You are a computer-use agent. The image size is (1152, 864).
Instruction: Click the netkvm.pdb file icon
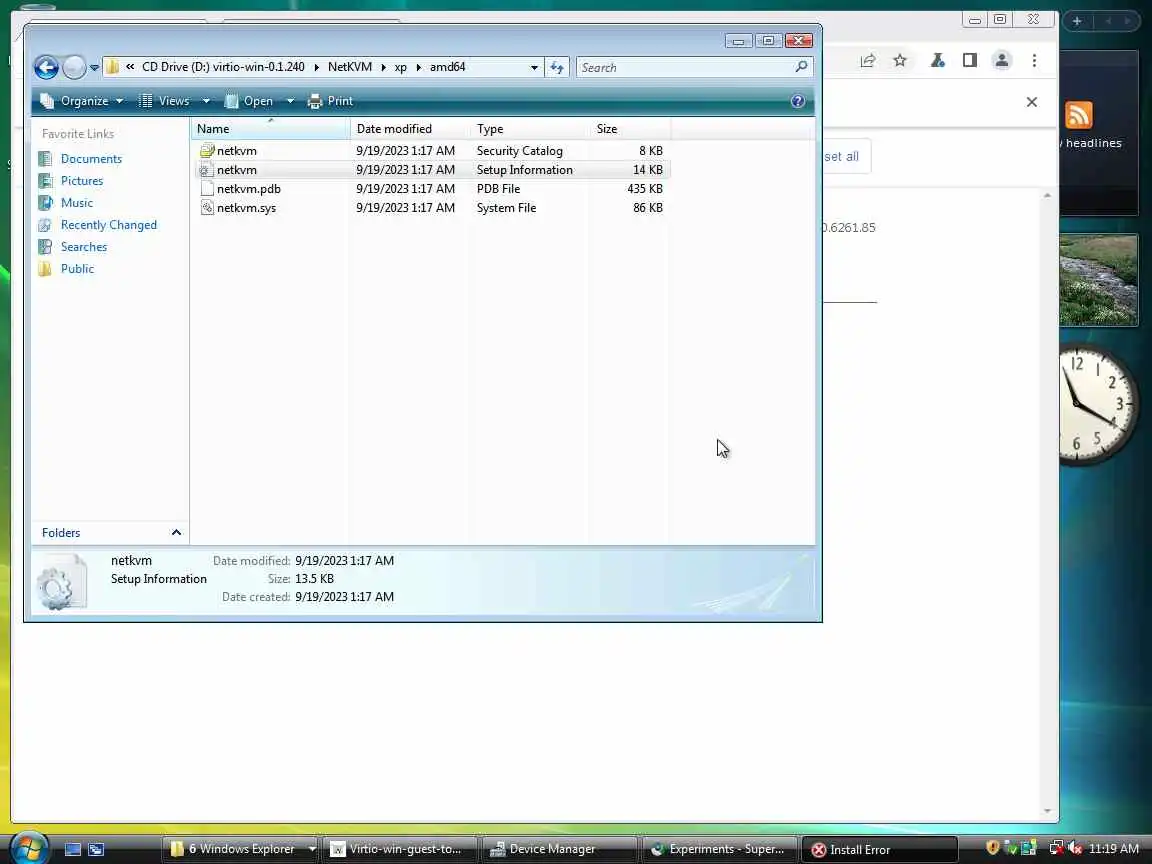[207, 189]
